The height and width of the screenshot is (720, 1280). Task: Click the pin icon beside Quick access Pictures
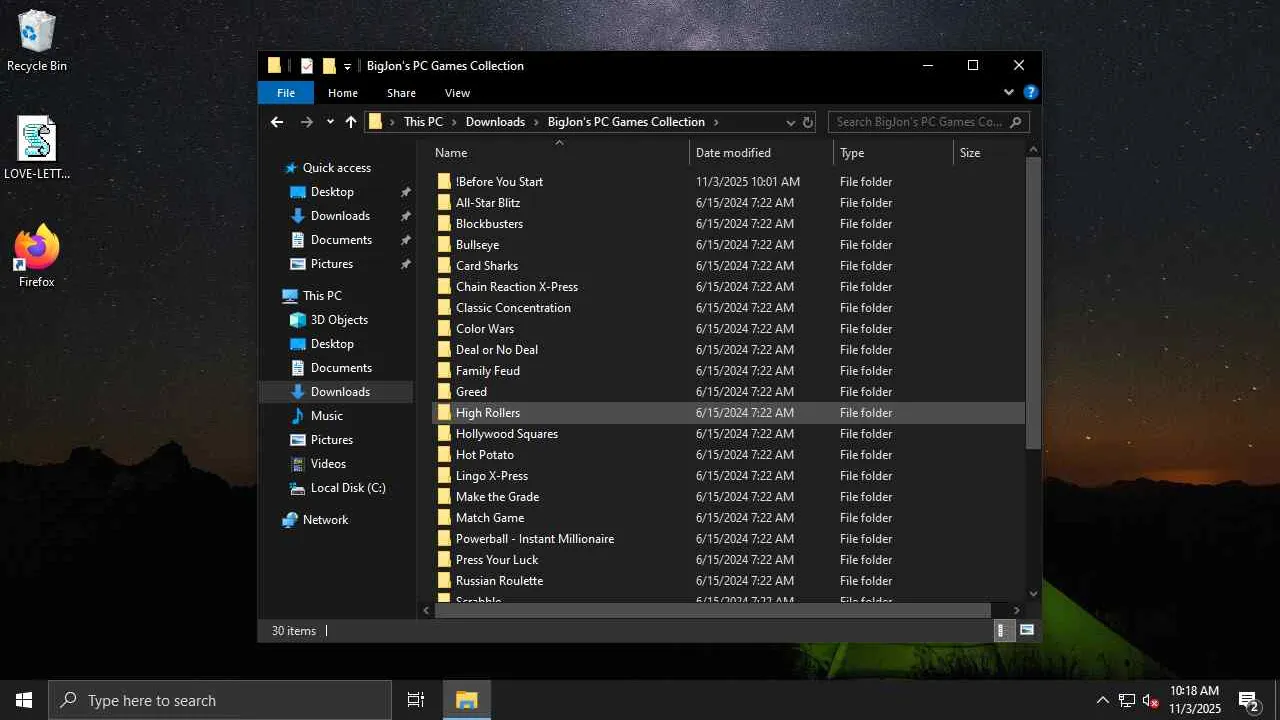405,264
